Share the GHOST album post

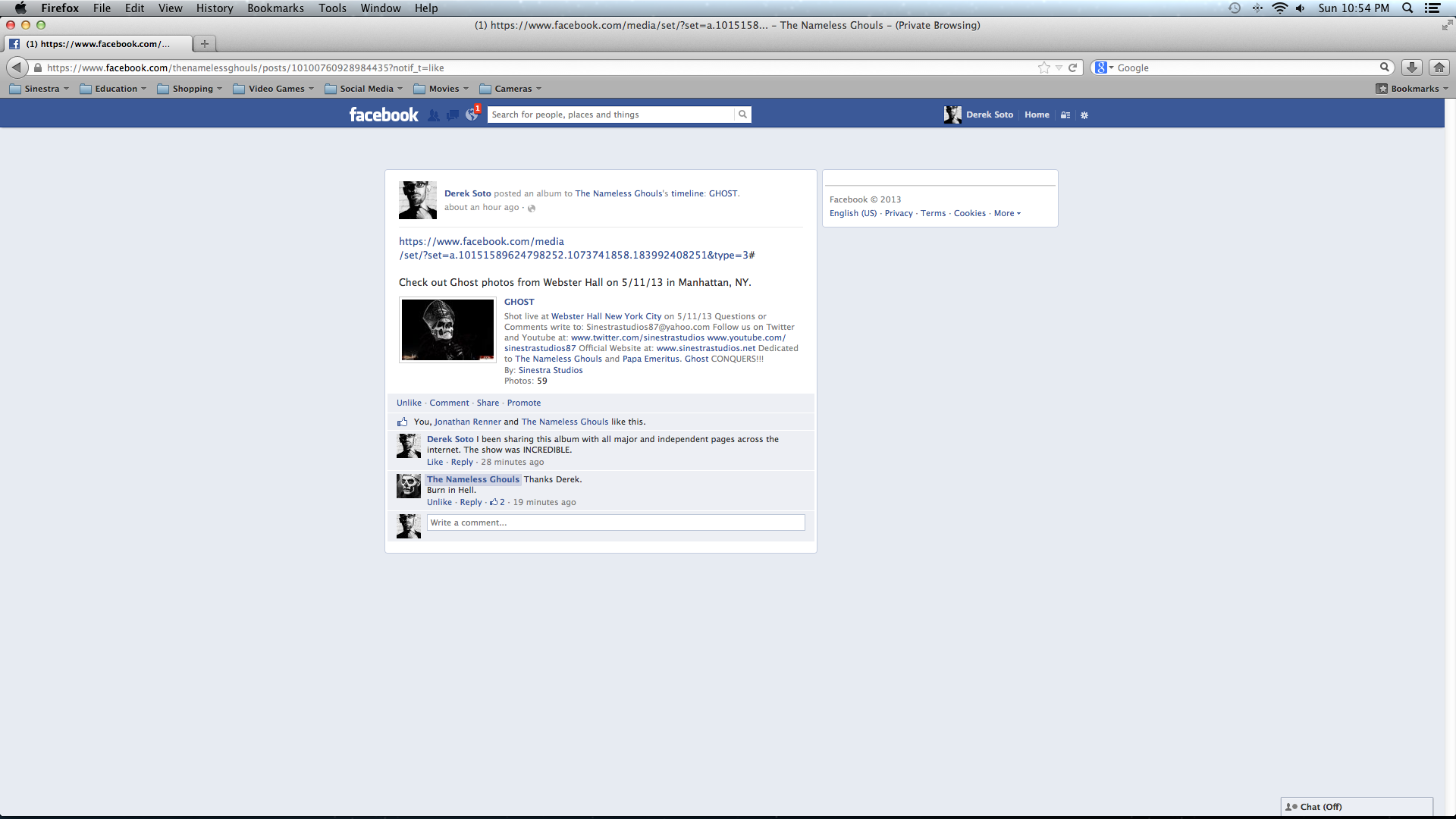pyautogui.click(x=488, y=403)
